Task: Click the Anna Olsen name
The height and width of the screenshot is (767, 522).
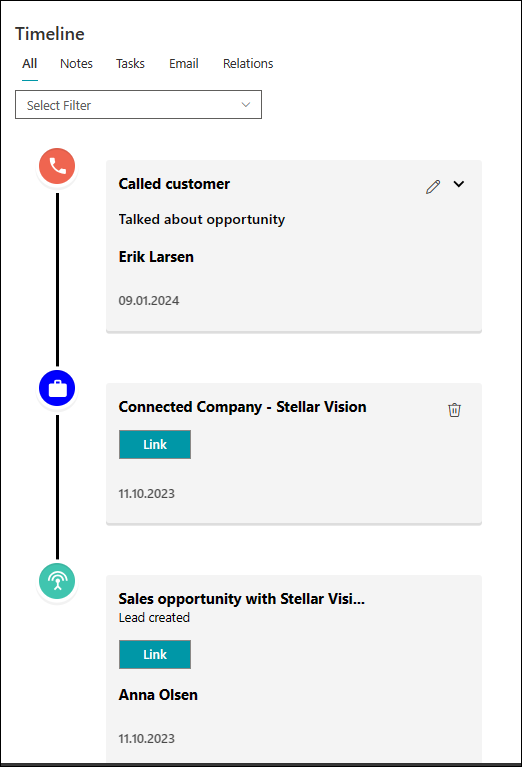Action: (x=158, y=695)
